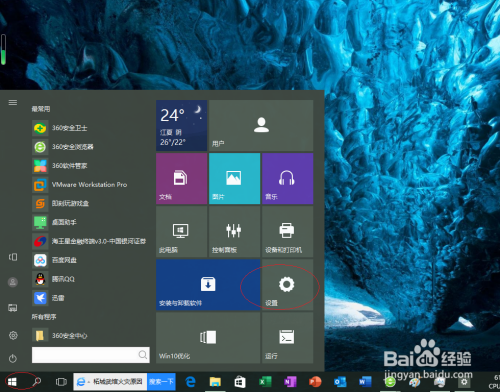
Task: Open 360软件管家 app entry
Action: click(x=90, y=166)
